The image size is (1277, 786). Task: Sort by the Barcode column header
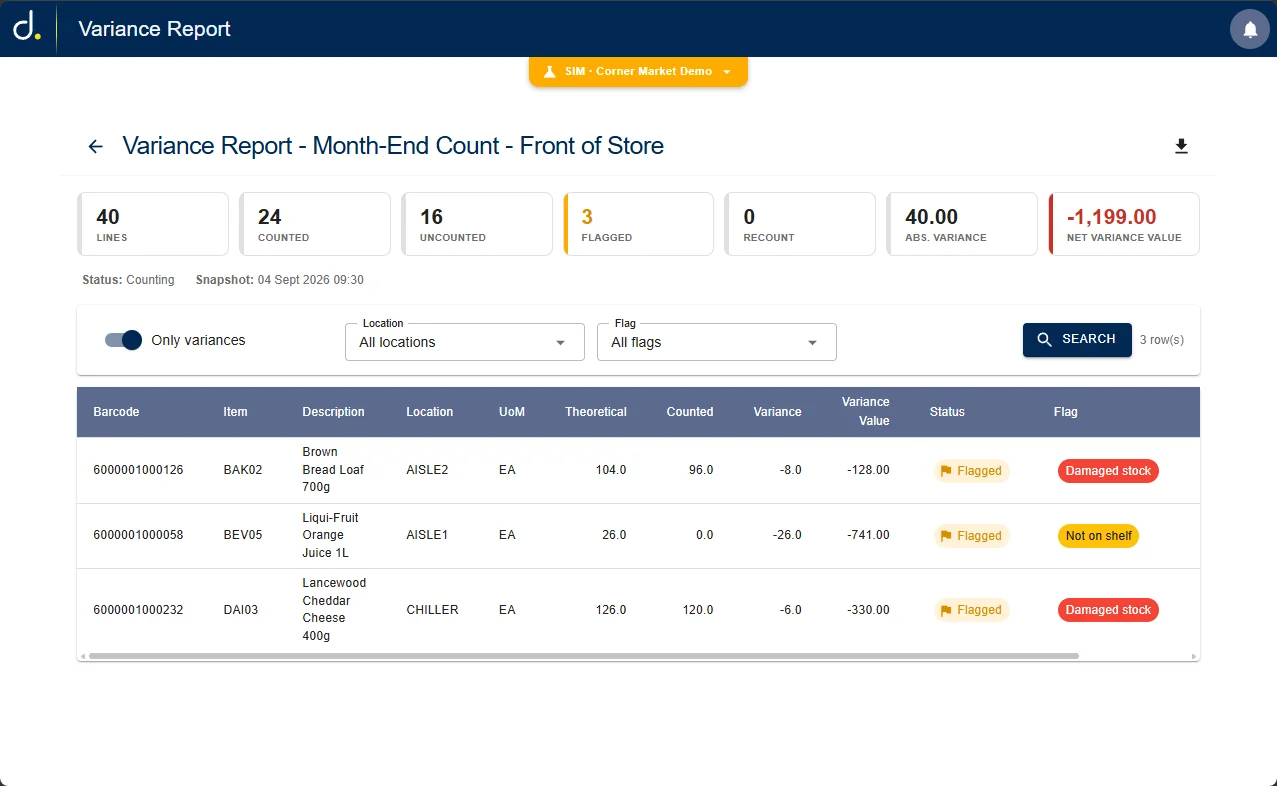click(116, 412)
